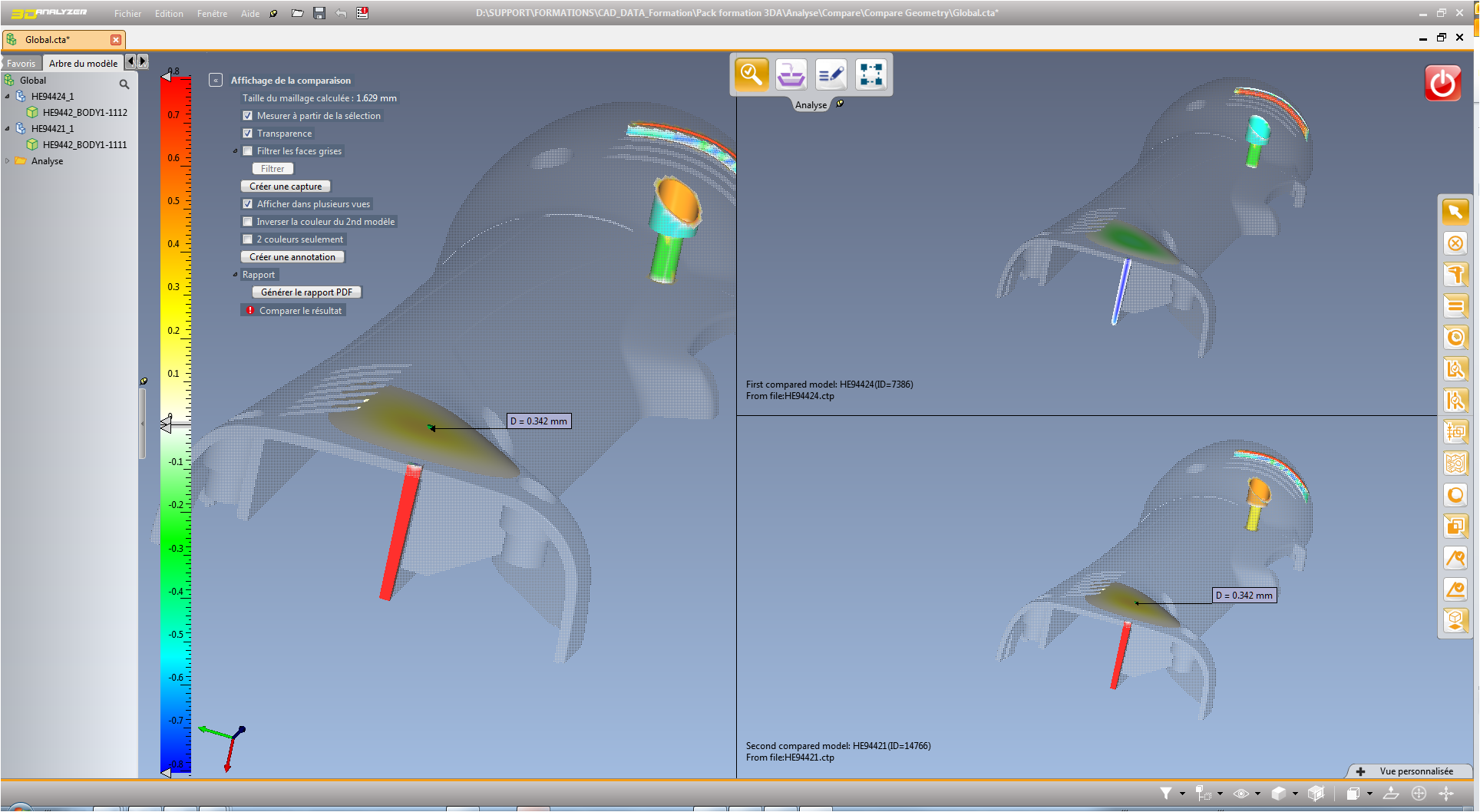Open the Fichier menu

point(127,13)
